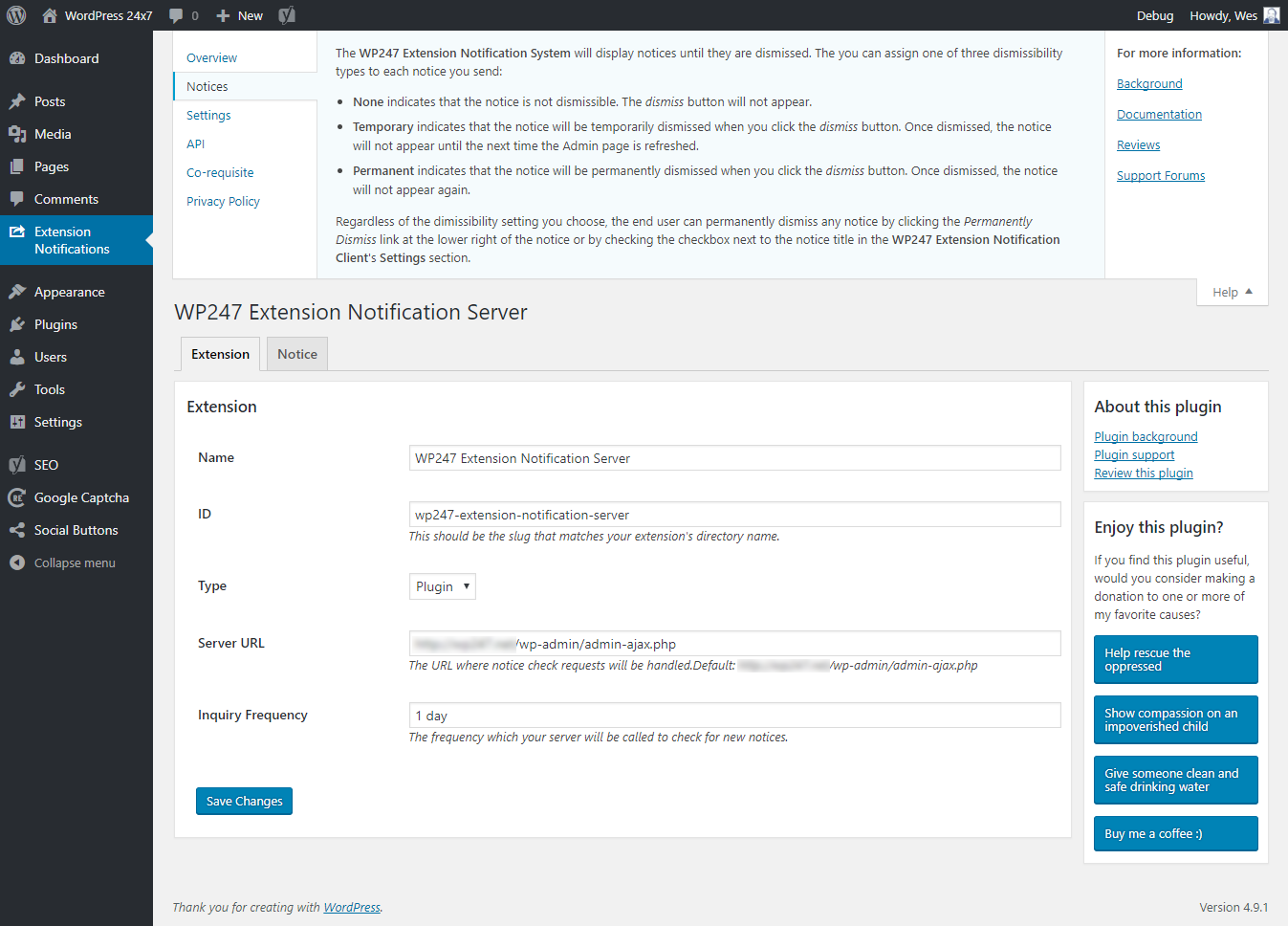Open the WordPress 24x7 site menu
This screenshot has width=1288, height=926.
(x=98, y=15)
